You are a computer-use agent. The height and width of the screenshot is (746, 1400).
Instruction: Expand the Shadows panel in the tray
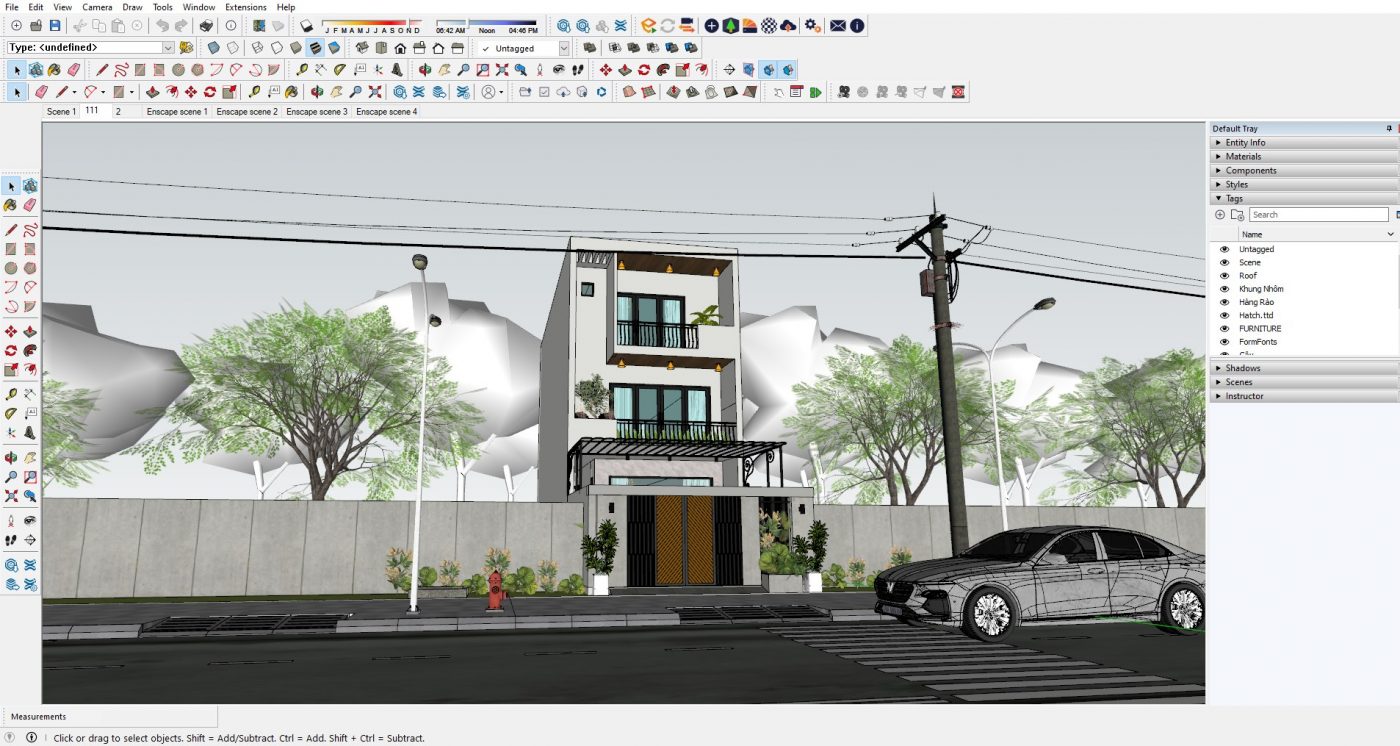[1242, 369]
